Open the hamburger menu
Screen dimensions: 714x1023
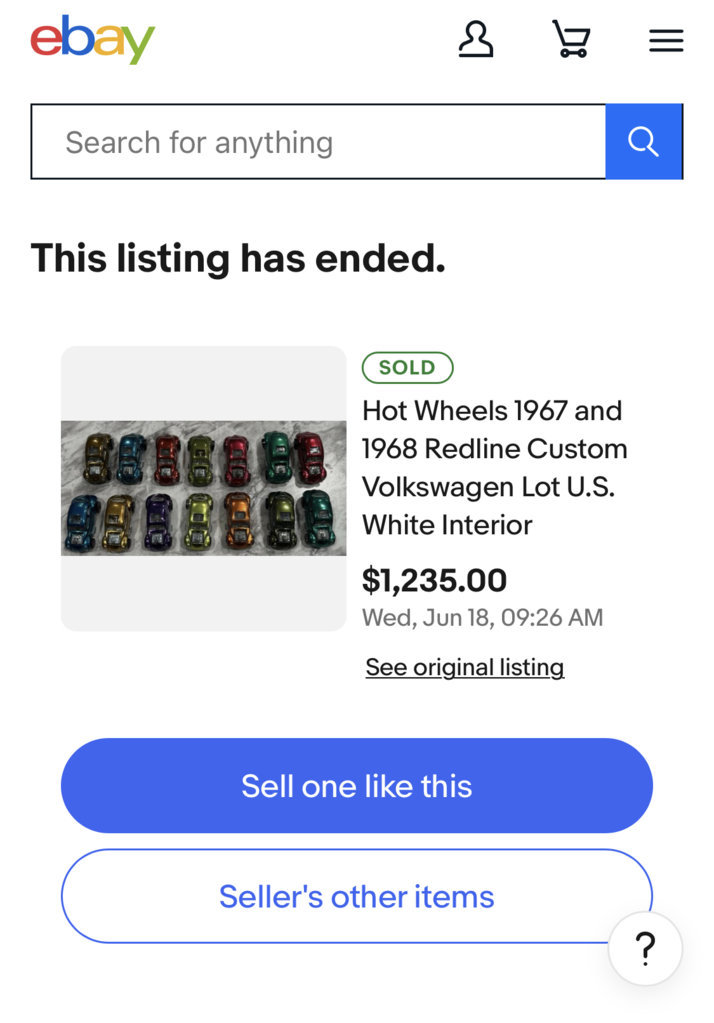(x=666, y=40)
